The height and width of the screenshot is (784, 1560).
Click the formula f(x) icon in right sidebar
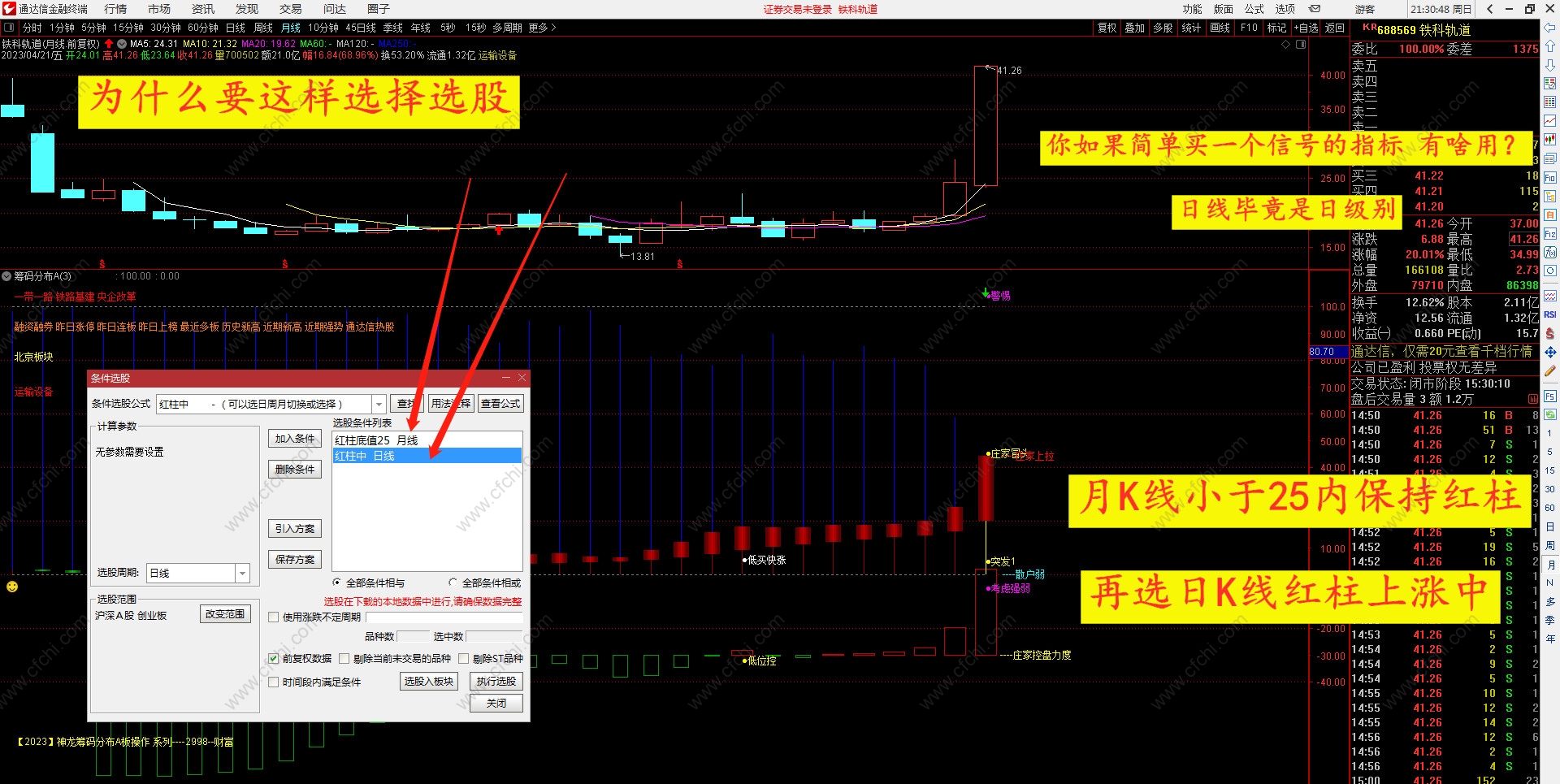[1550, 253]
